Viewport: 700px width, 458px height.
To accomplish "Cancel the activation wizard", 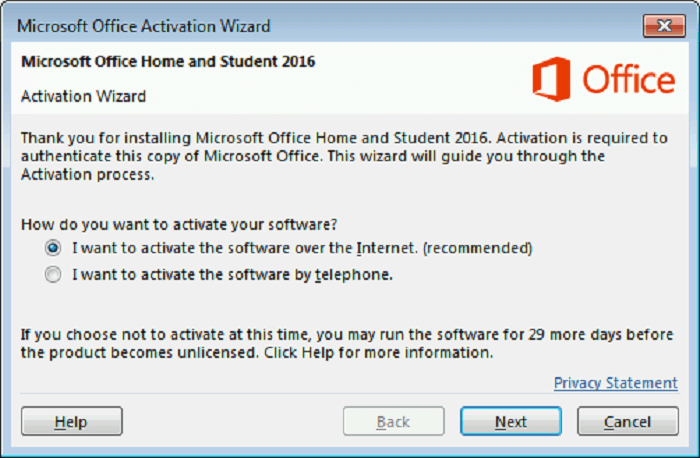I will pos(628,421).
